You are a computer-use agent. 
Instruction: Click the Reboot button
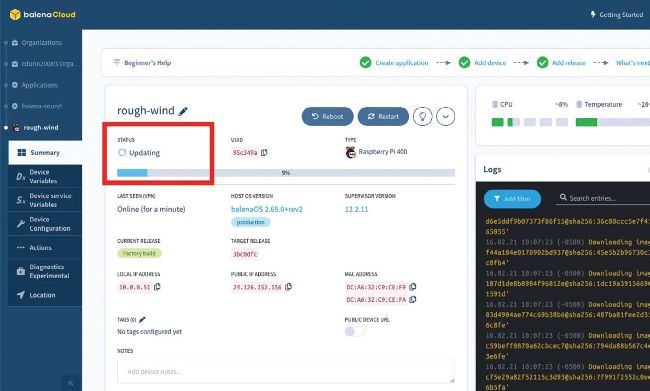tap(327, 117)
